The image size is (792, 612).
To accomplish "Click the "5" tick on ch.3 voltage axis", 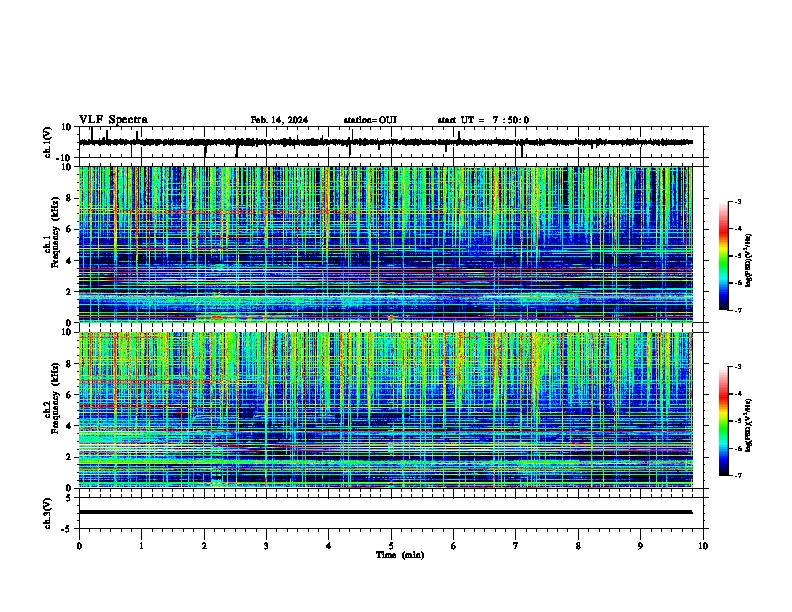I will tap(69, 497).
